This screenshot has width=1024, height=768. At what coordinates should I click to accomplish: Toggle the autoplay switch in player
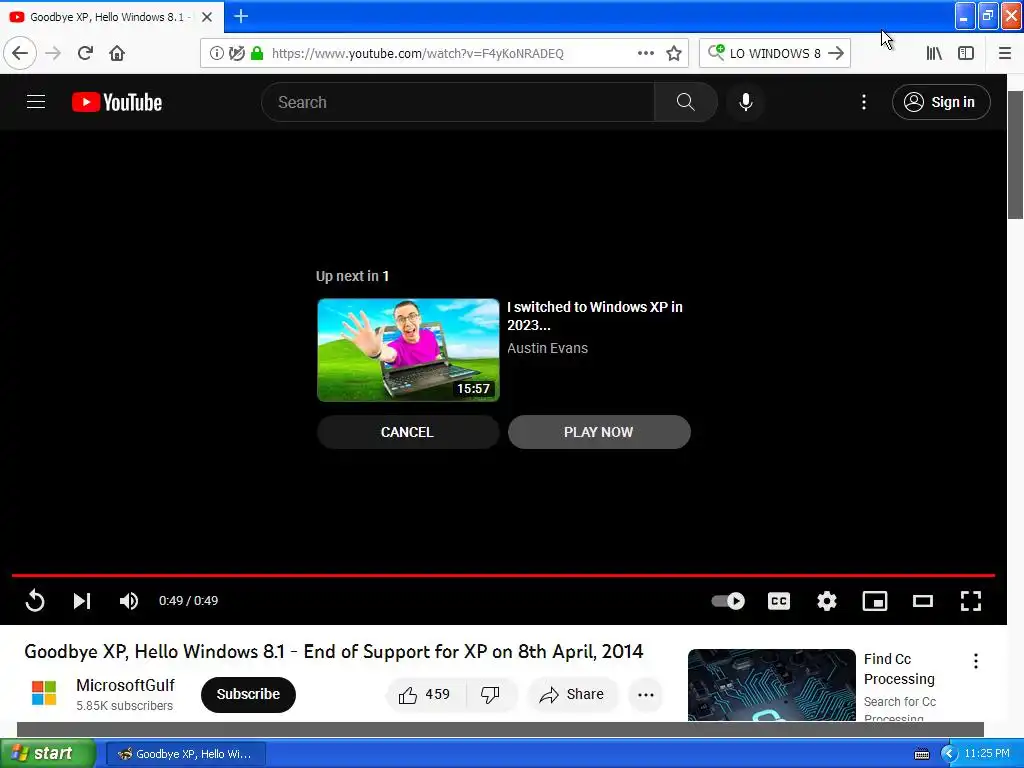[728, 600]
